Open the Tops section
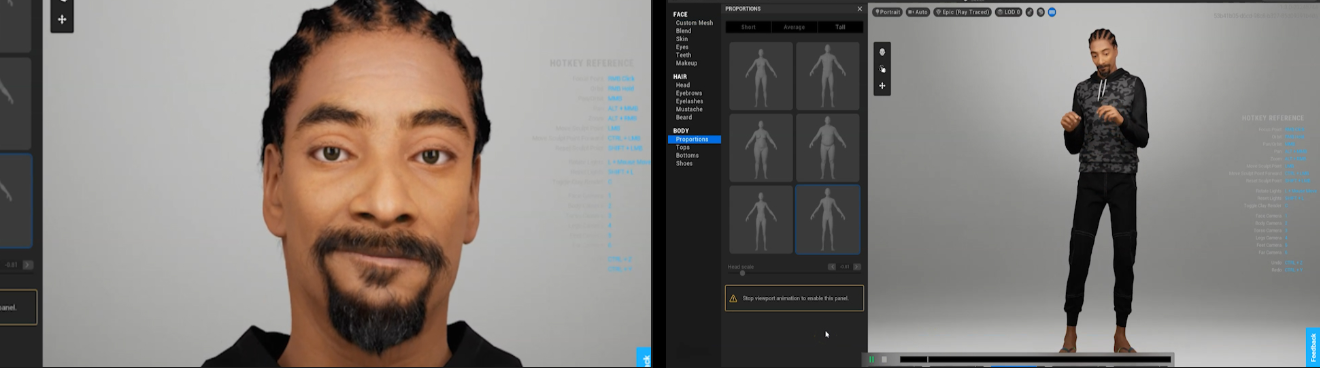The width and height of the screenshot is (1320, 368). pyautogui.click(x=683, y=147)
